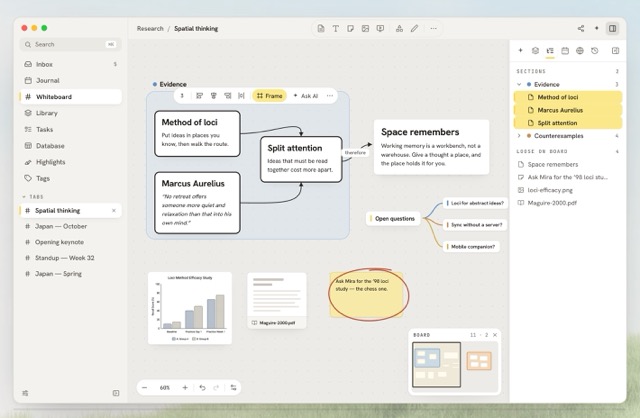Click the selection count 3 indicator
This screenshot has width=640, height=418.
(x=182, y=96)
